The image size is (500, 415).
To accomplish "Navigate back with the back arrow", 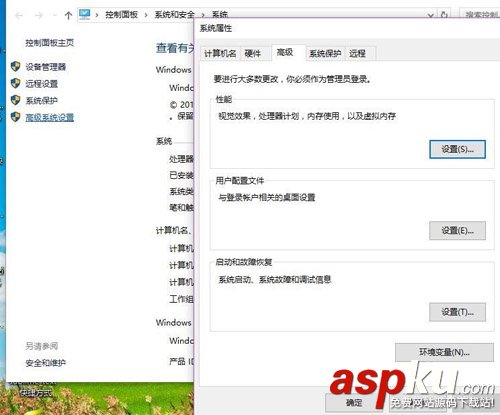I will (x=19, y=15).
